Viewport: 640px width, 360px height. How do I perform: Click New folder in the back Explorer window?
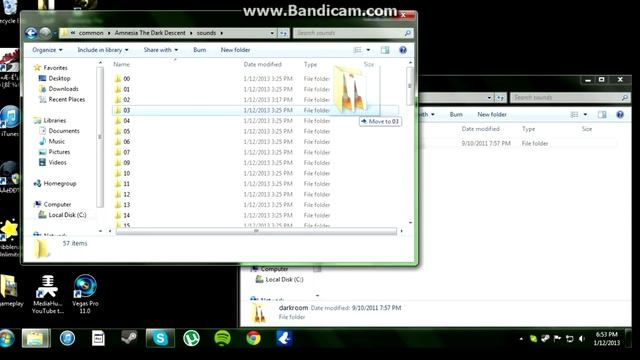point(492,114)
